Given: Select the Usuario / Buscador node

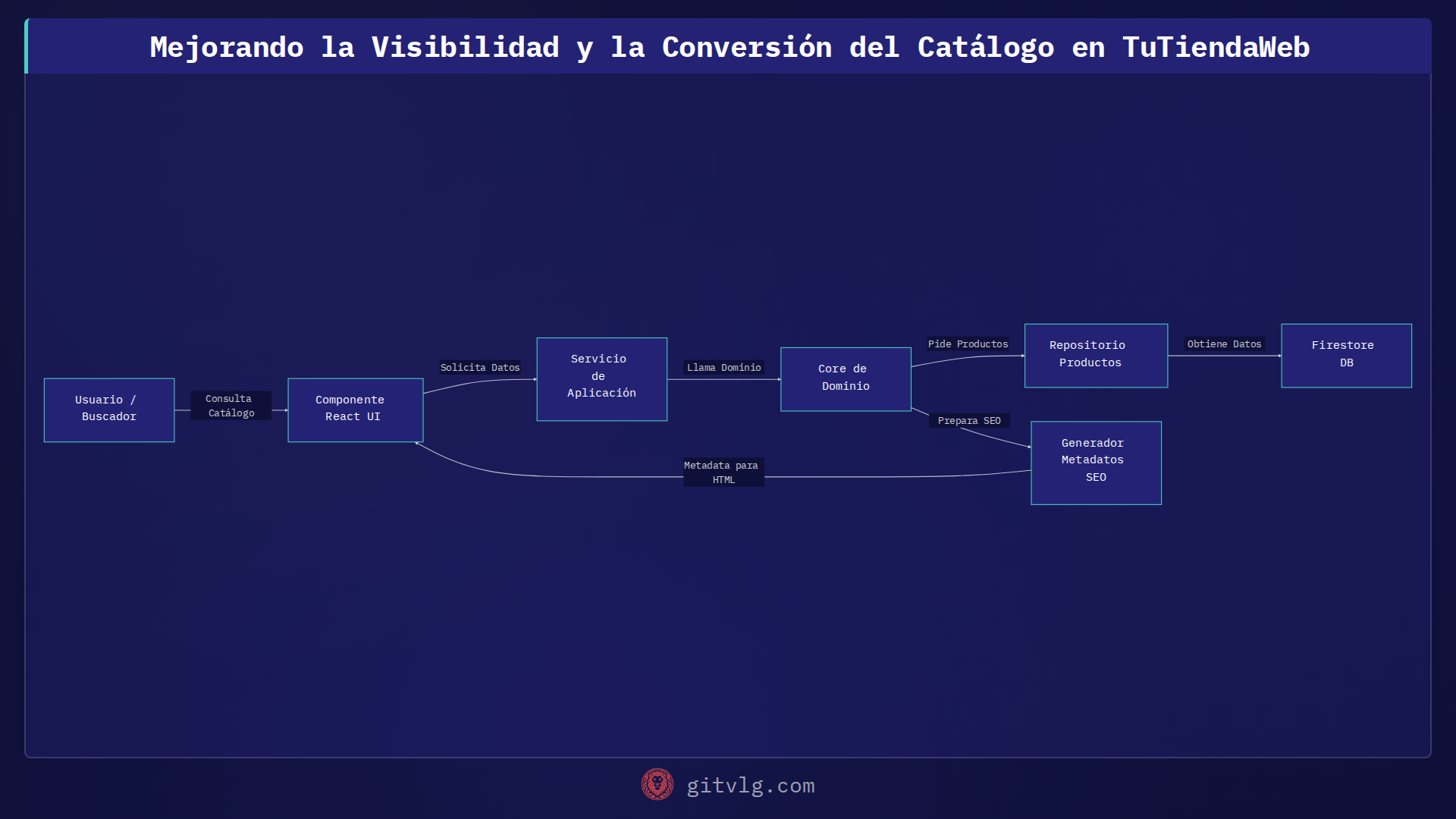Looking at the screenshot, I should coord(109,410).
